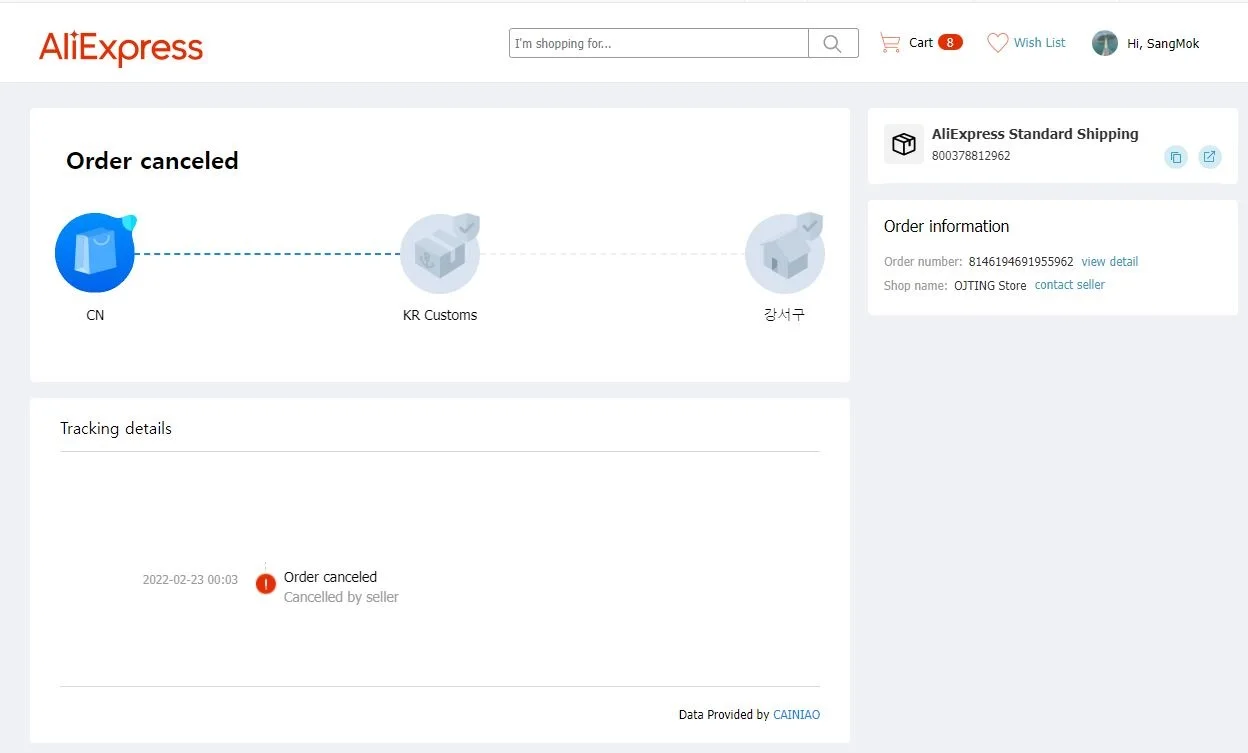
Task: Open the "Hi, SangMok" account menu
Action: pos(1163,44)
